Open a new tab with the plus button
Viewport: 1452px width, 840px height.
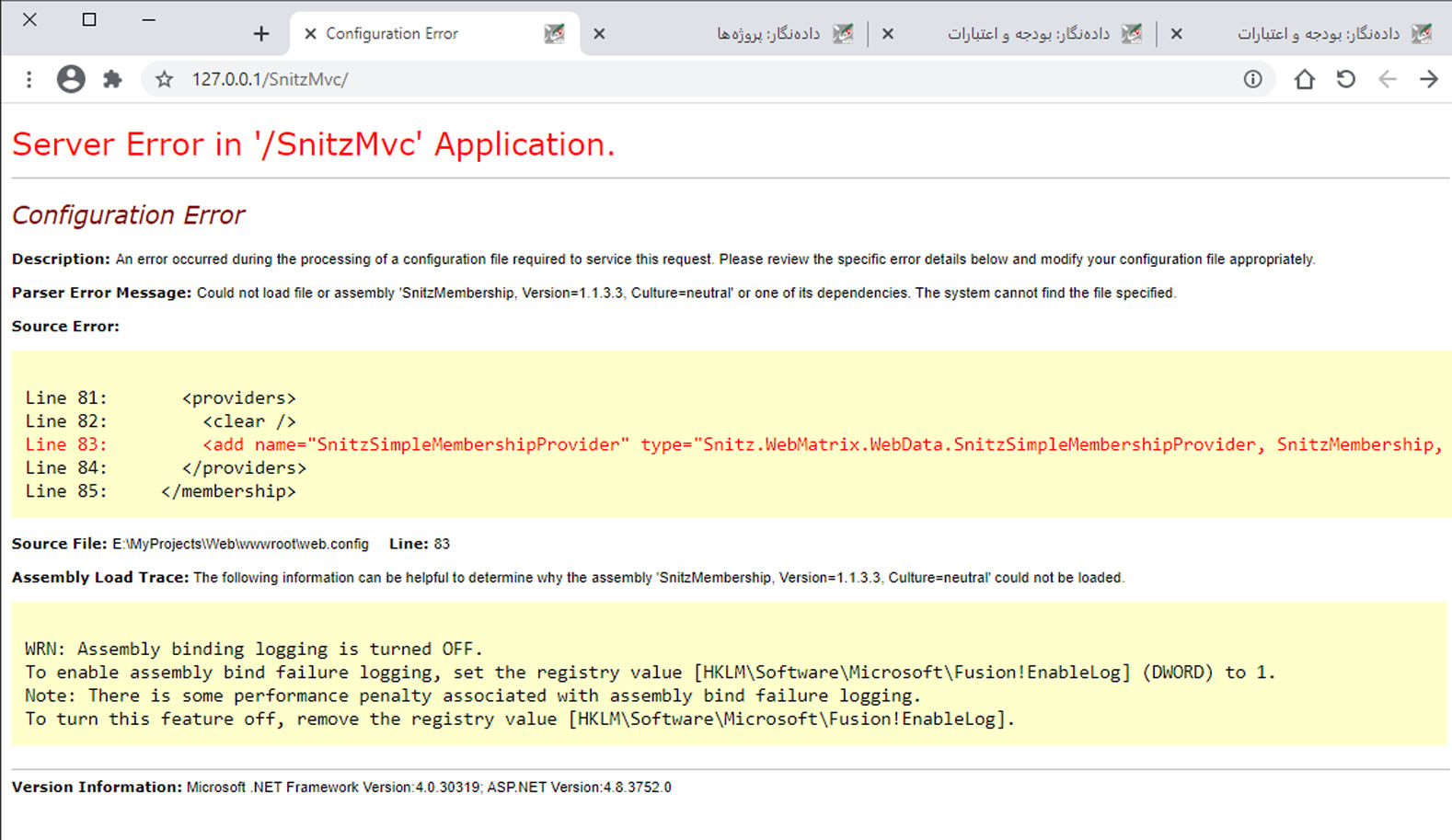[261, 34]
